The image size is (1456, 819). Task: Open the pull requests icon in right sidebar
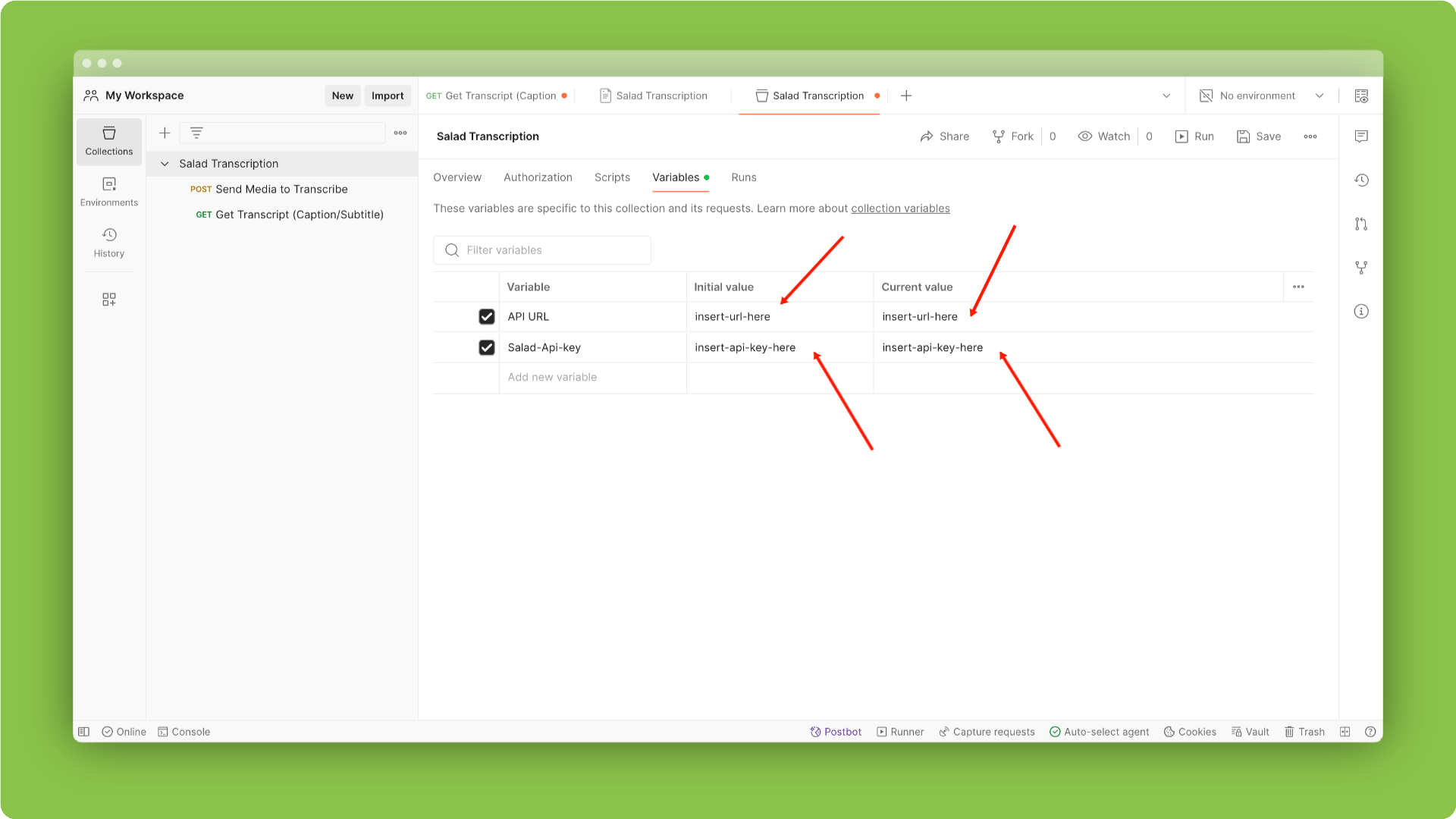tap(1361, 224)
